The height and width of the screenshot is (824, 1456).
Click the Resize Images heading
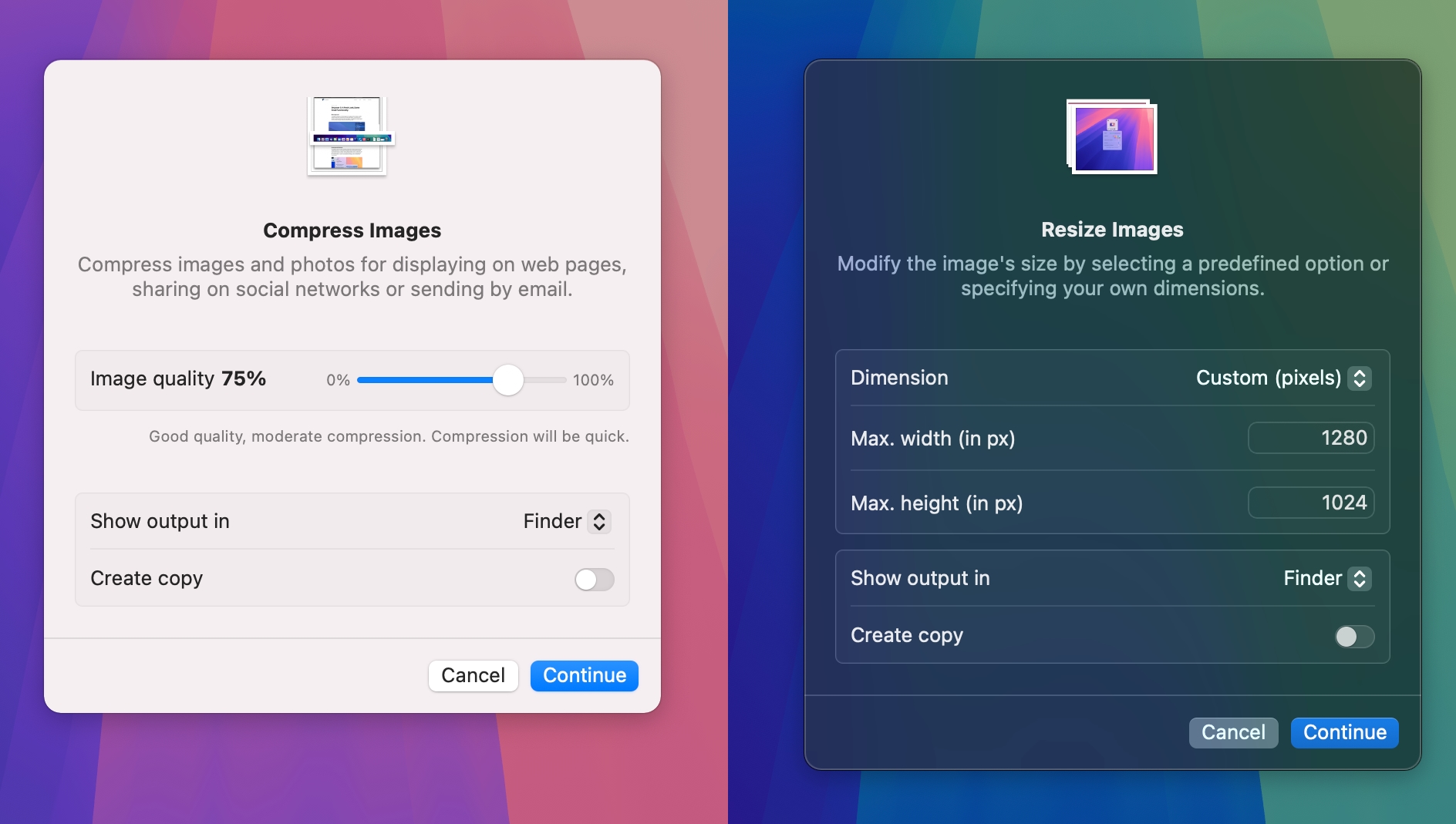pyautogui.click(x=1112, y=230)
